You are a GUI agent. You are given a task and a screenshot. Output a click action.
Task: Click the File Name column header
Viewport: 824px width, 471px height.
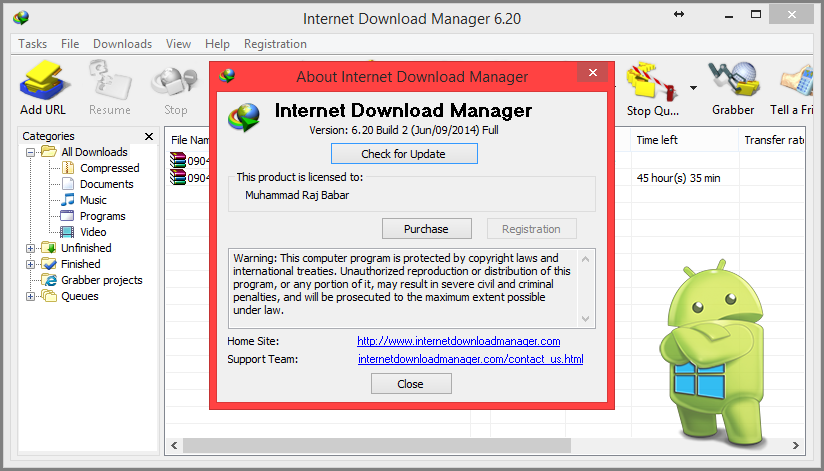click(190, 140)
